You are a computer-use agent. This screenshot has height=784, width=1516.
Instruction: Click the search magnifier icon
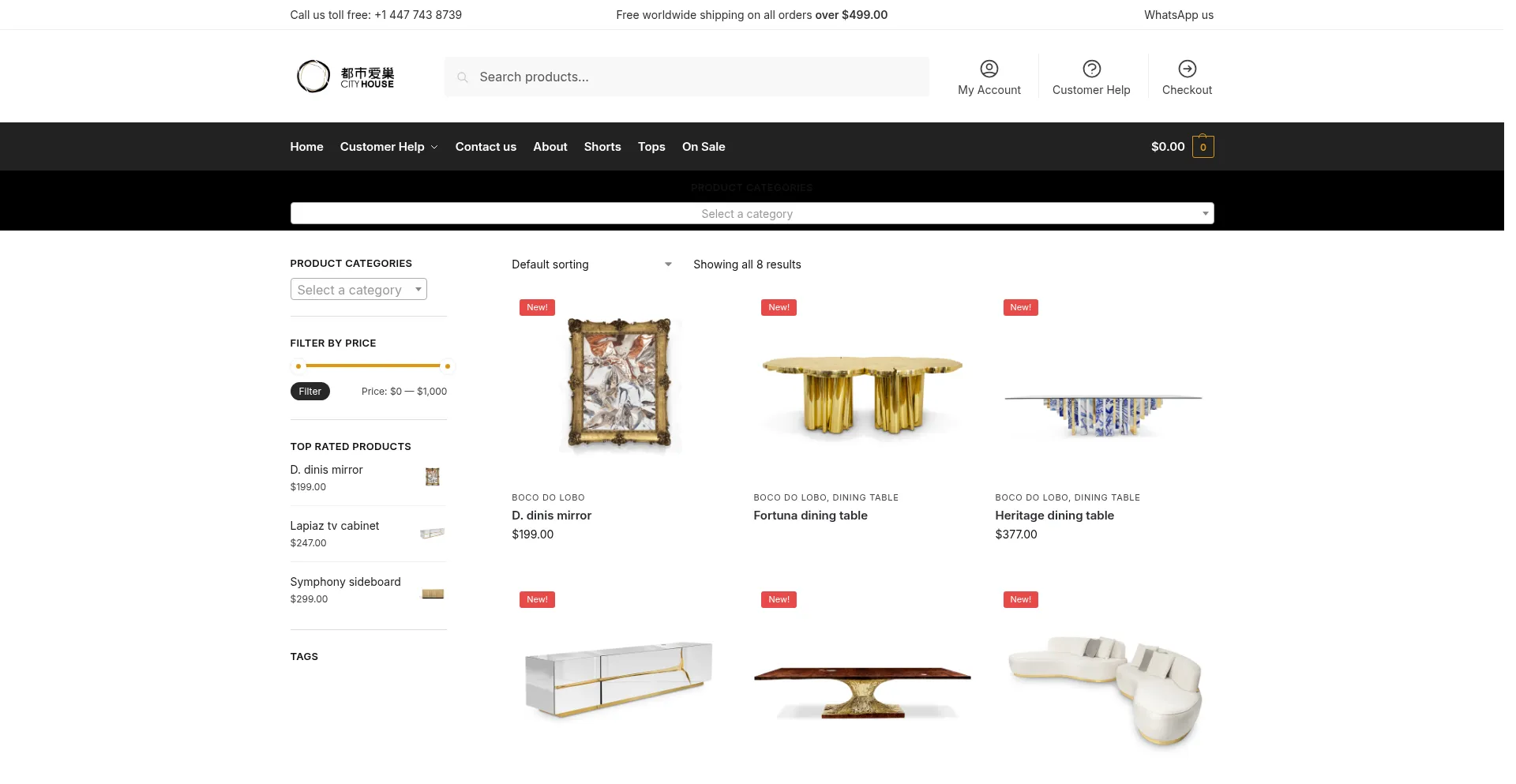click(x=463, y=77)
